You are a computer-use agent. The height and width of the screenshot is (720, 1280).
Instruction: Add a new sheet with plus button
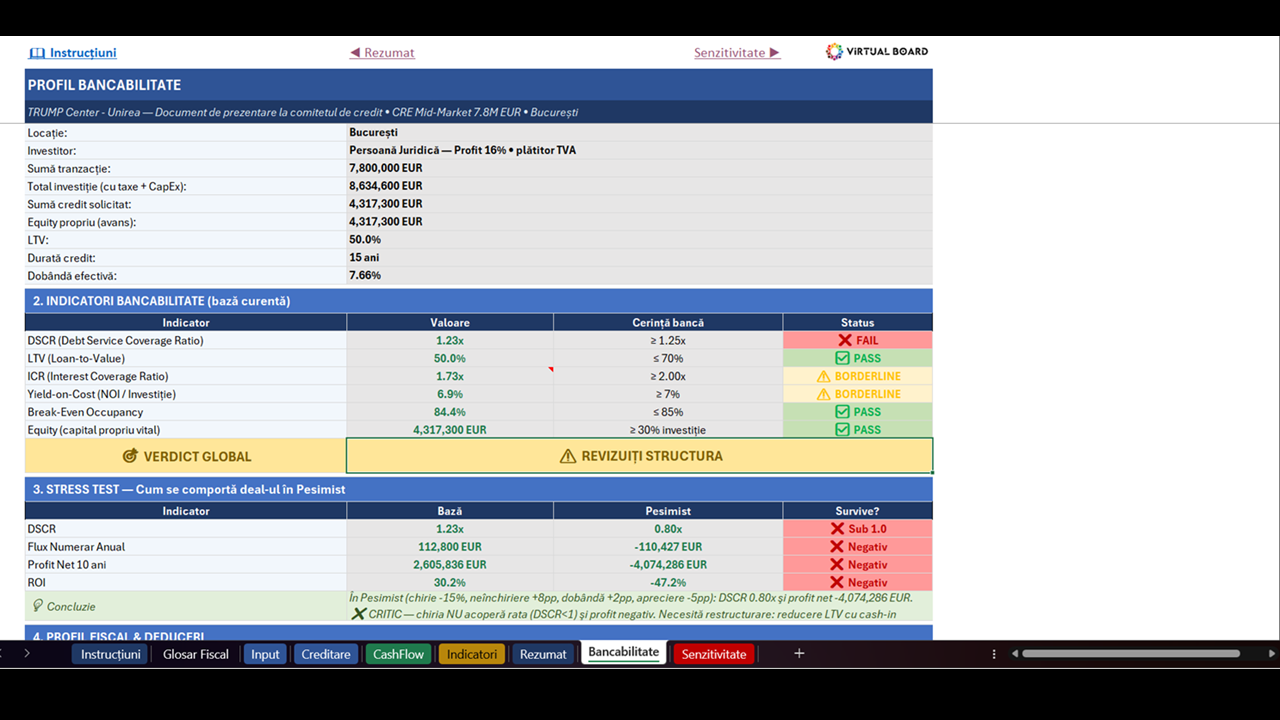[x=799, y=653]
